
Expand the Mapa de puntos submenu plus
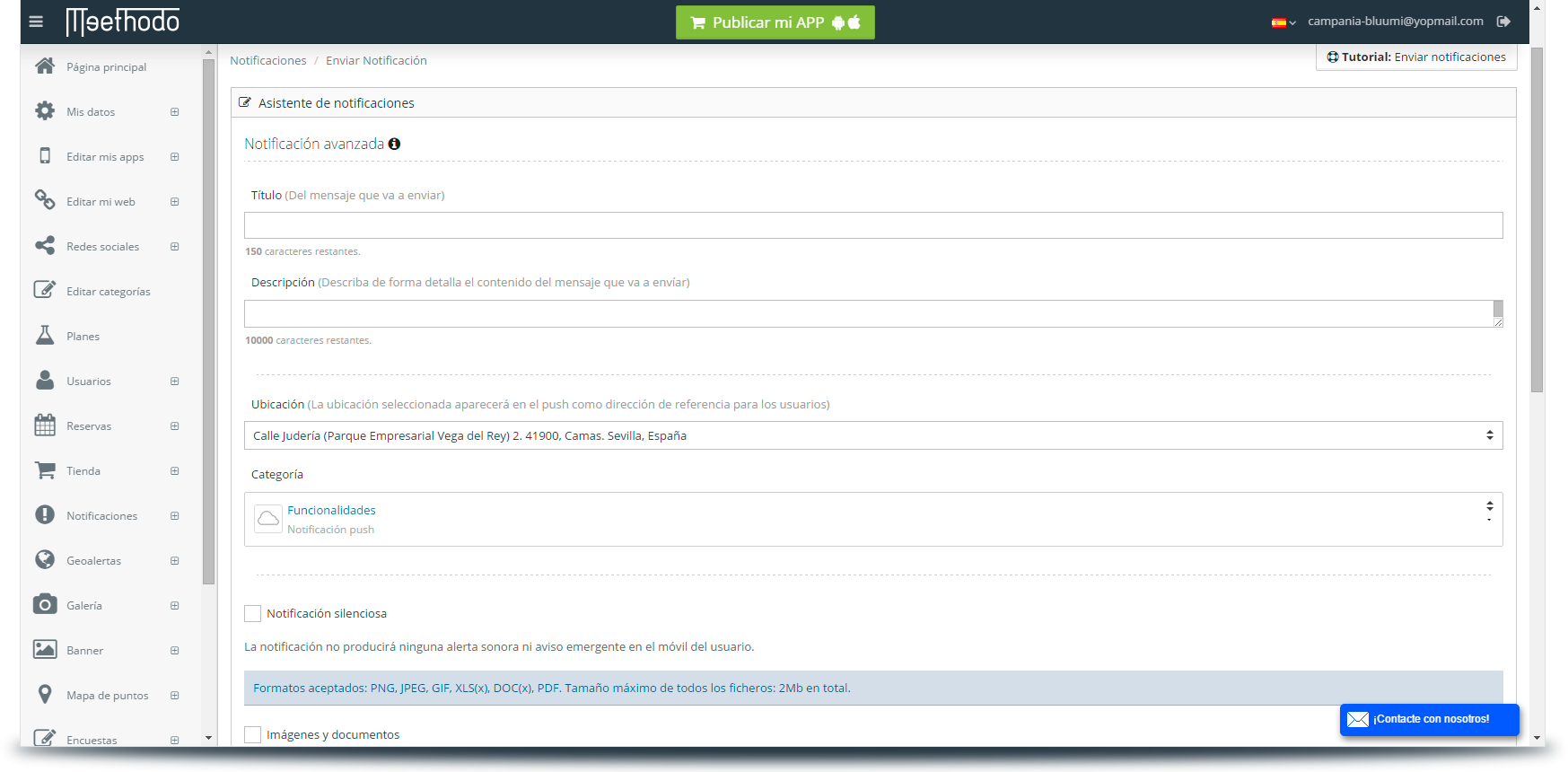pyautogui.click(x=175, y=696)
